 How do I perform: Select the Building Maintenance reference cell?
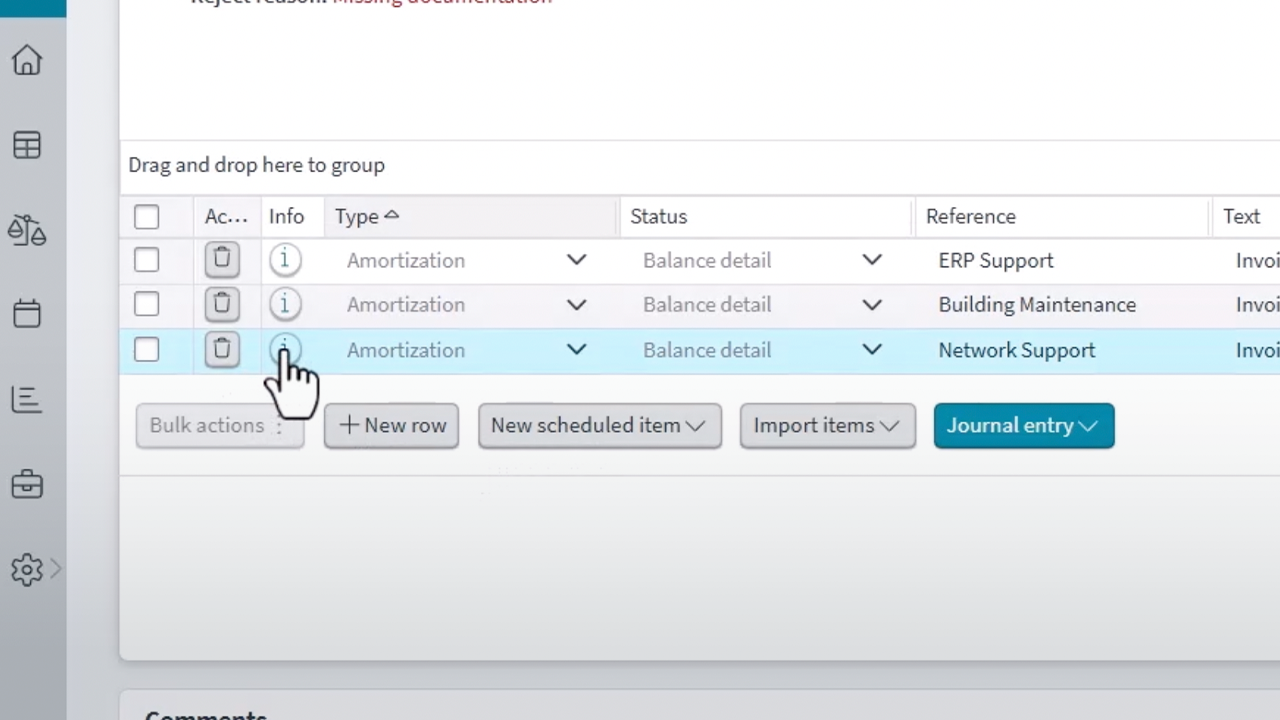point(1062,304)
